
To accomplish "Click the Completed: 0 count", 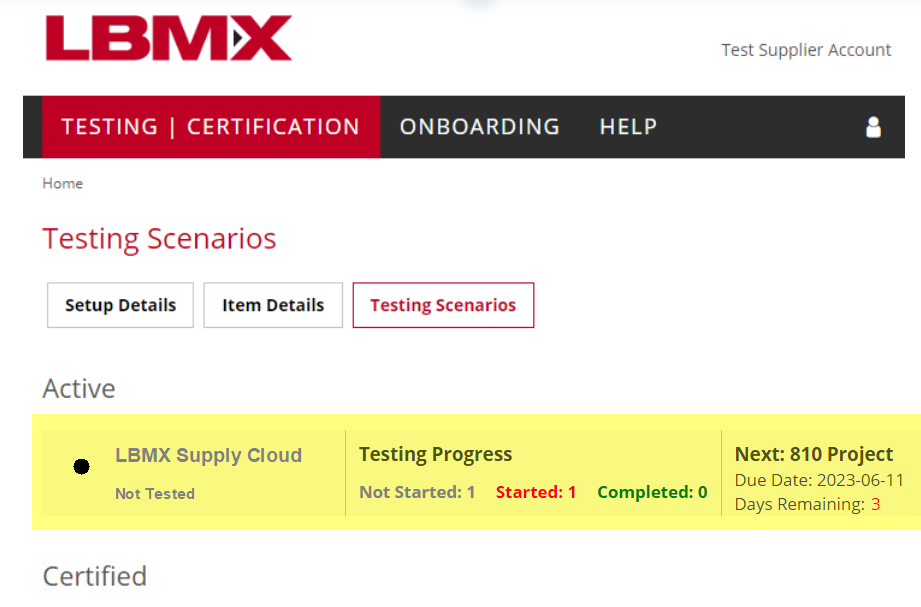I will click(x=653, y=492).
